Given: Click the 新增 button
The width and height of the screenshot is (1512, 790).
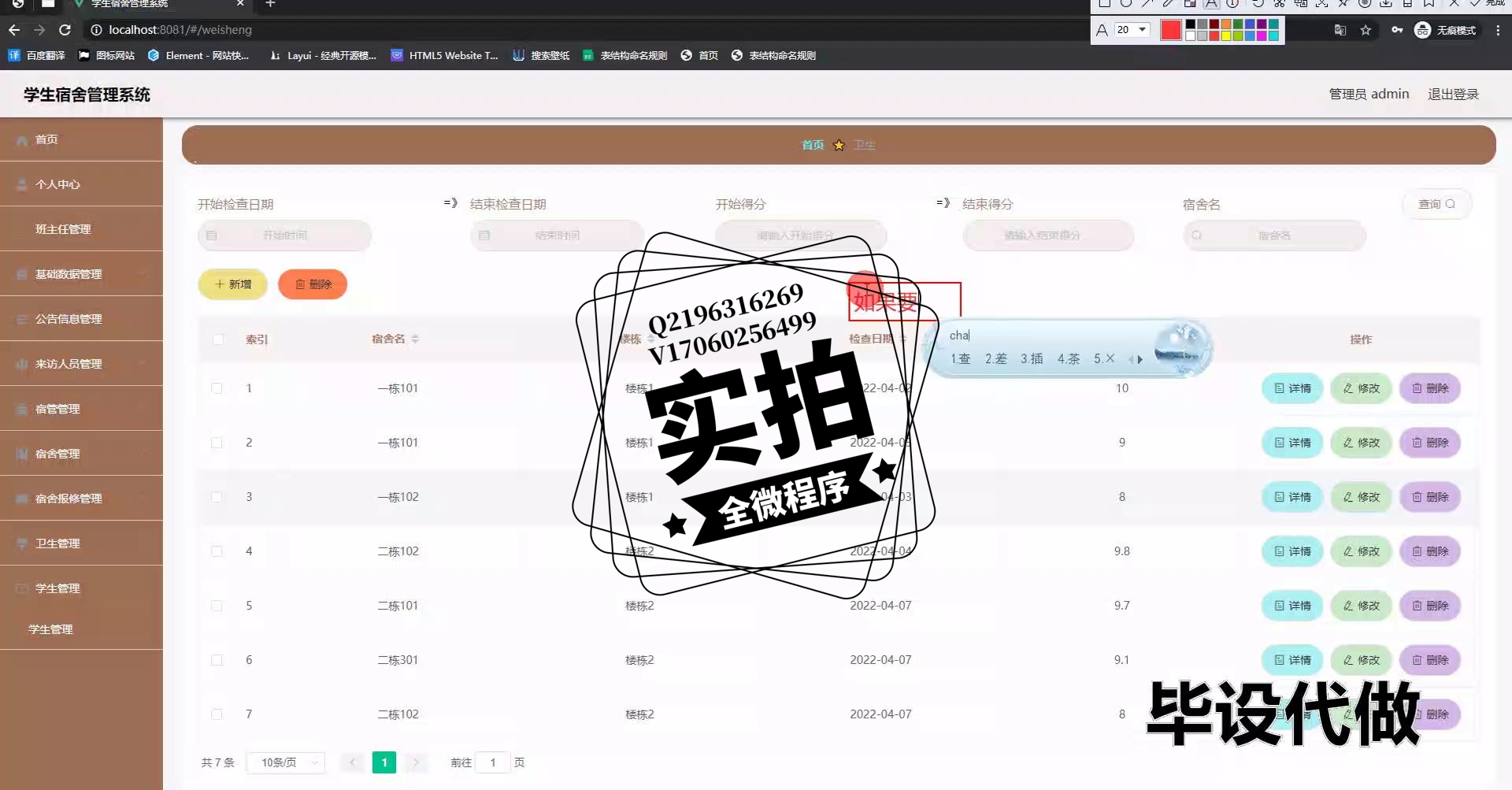Looking at the screenshot, I should coord(233,284).
